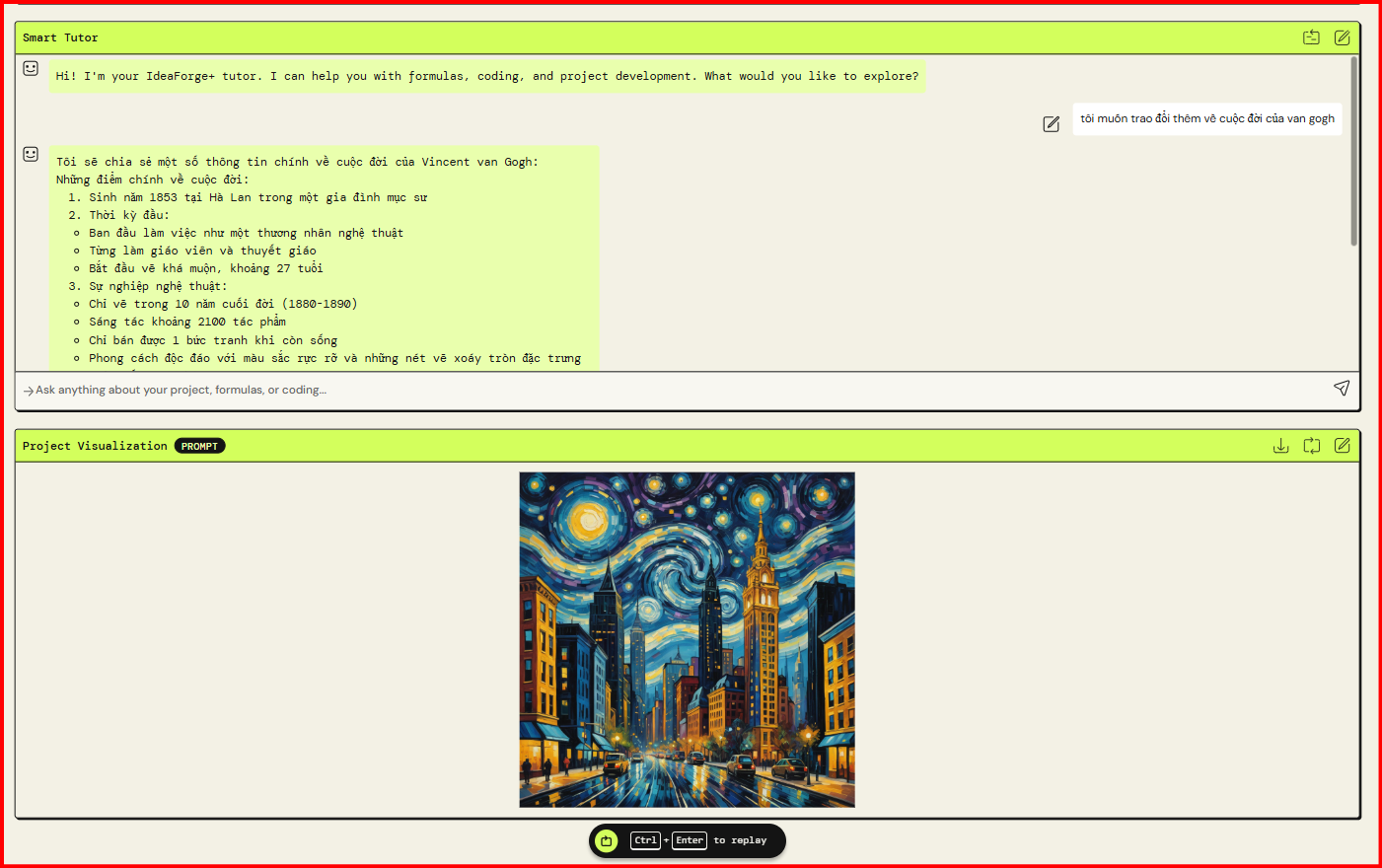Viewport: 1382px width, 868px height.
Task: Click the edit pencil icon in Project Visualization header
Action: (x=1342, y=446)
